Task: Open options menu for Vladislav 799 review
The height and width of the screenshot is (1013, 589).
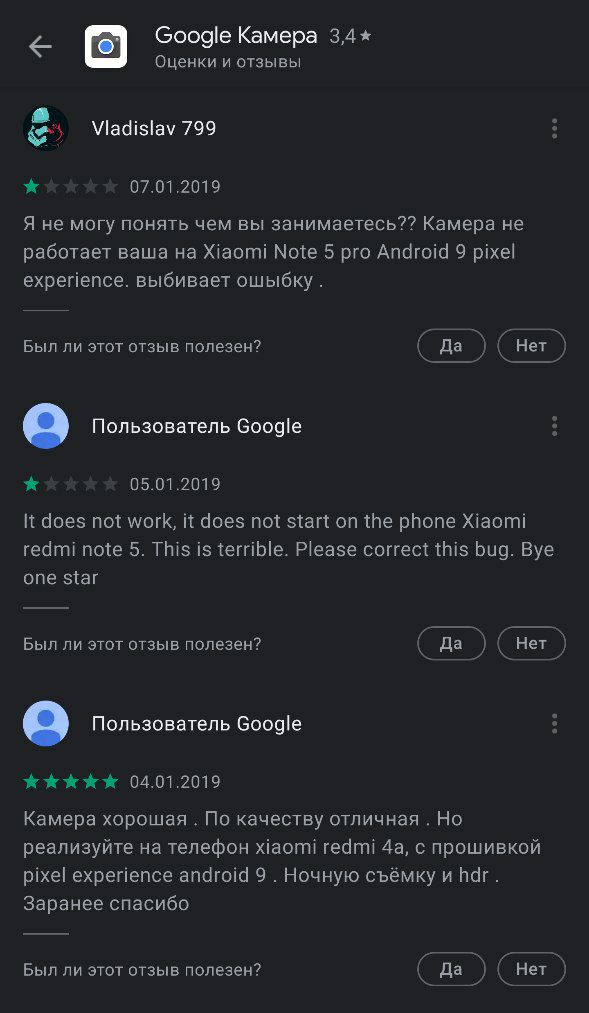Action: pos(554,129)
